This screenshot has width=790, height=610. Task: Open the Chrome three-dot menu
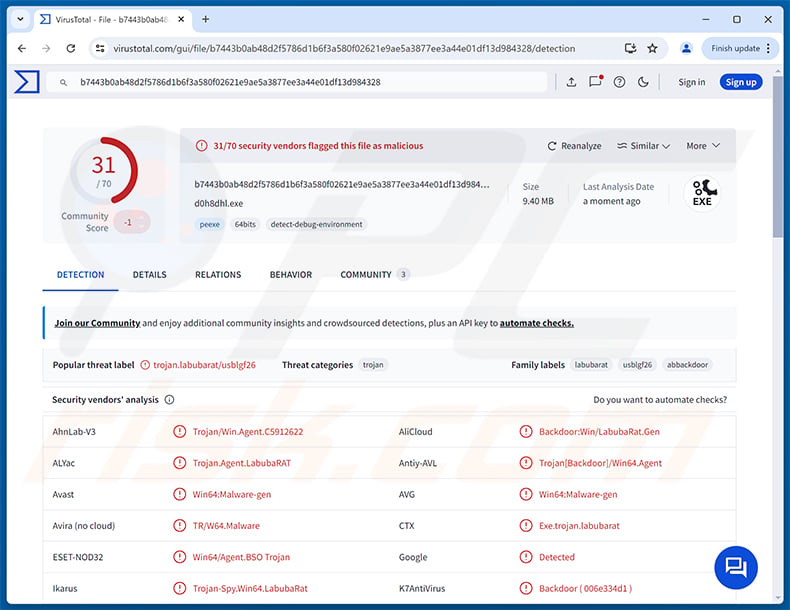pos(768,48)
